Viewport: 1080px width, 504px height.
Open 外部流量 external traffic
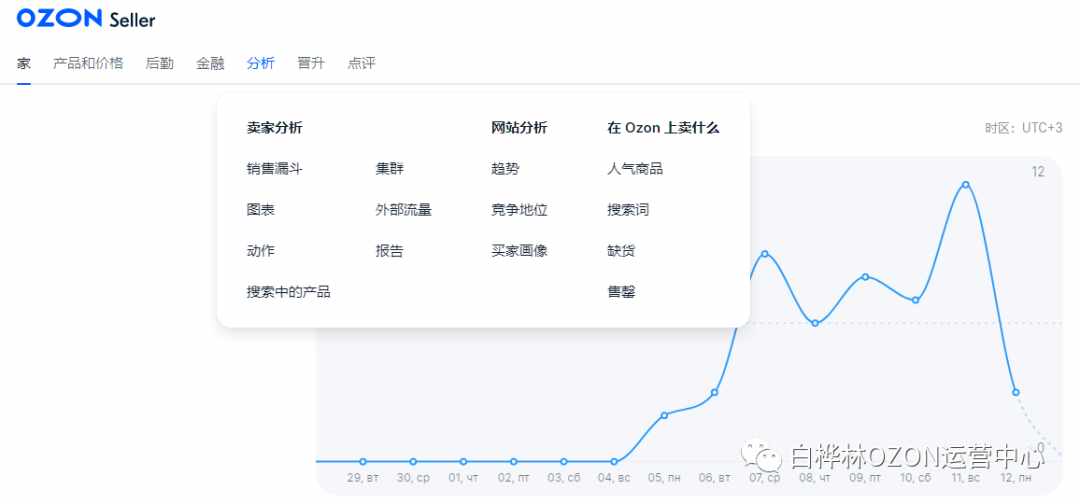404,210
